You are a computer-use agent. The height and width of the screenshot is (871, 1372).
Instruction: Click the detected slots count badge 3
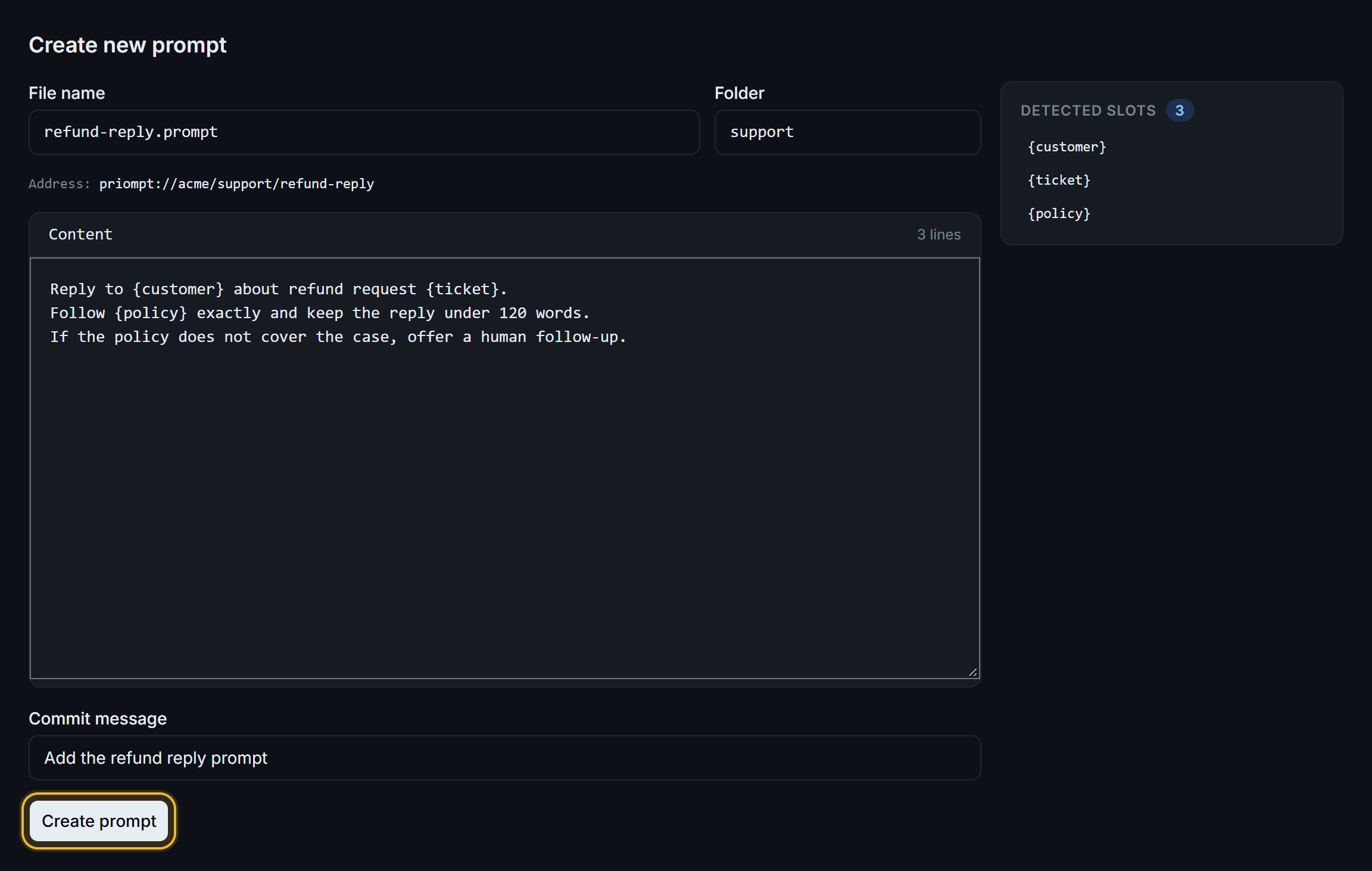[1179, 110]
